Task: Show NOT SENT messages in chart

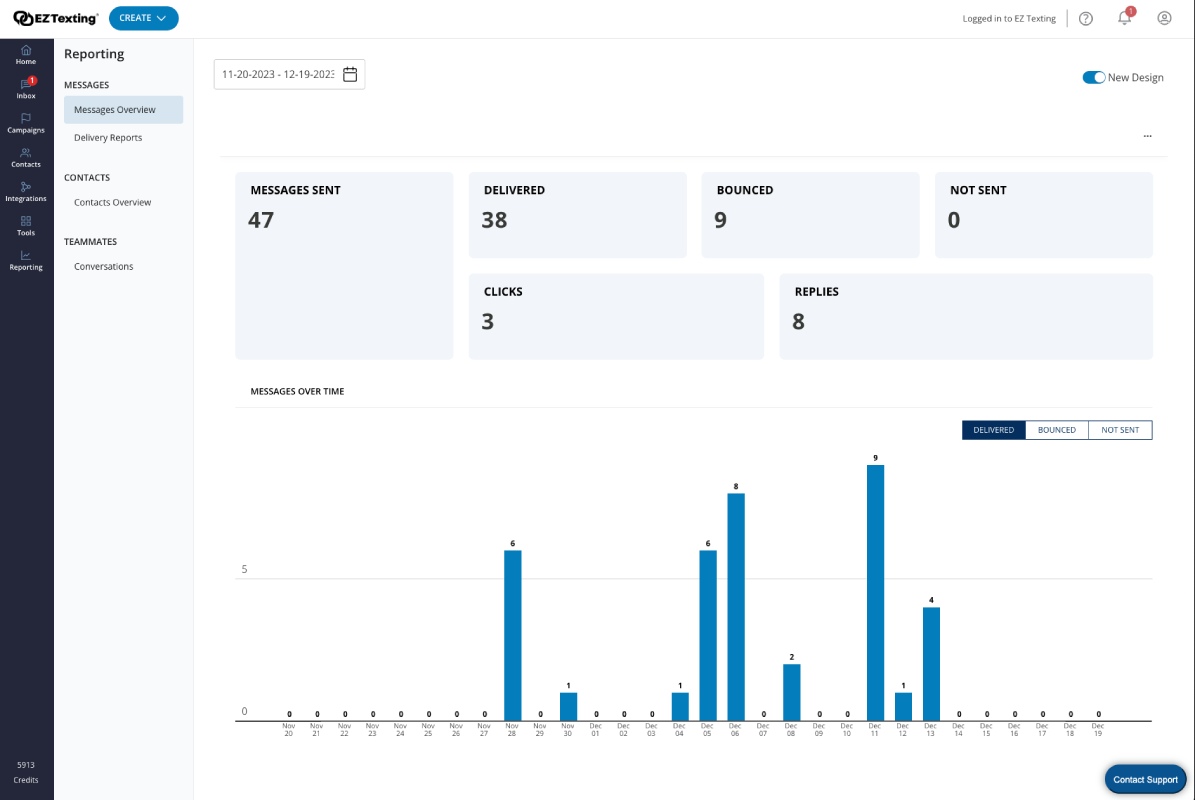Action: pos(1120,430)
